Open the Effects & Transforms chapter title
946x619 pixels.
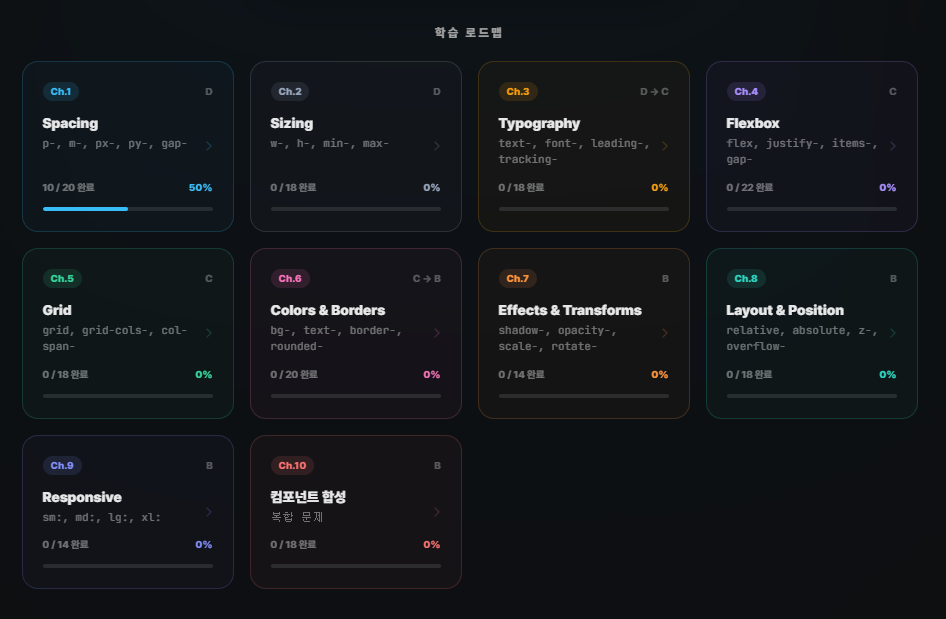tap(570, 311)
